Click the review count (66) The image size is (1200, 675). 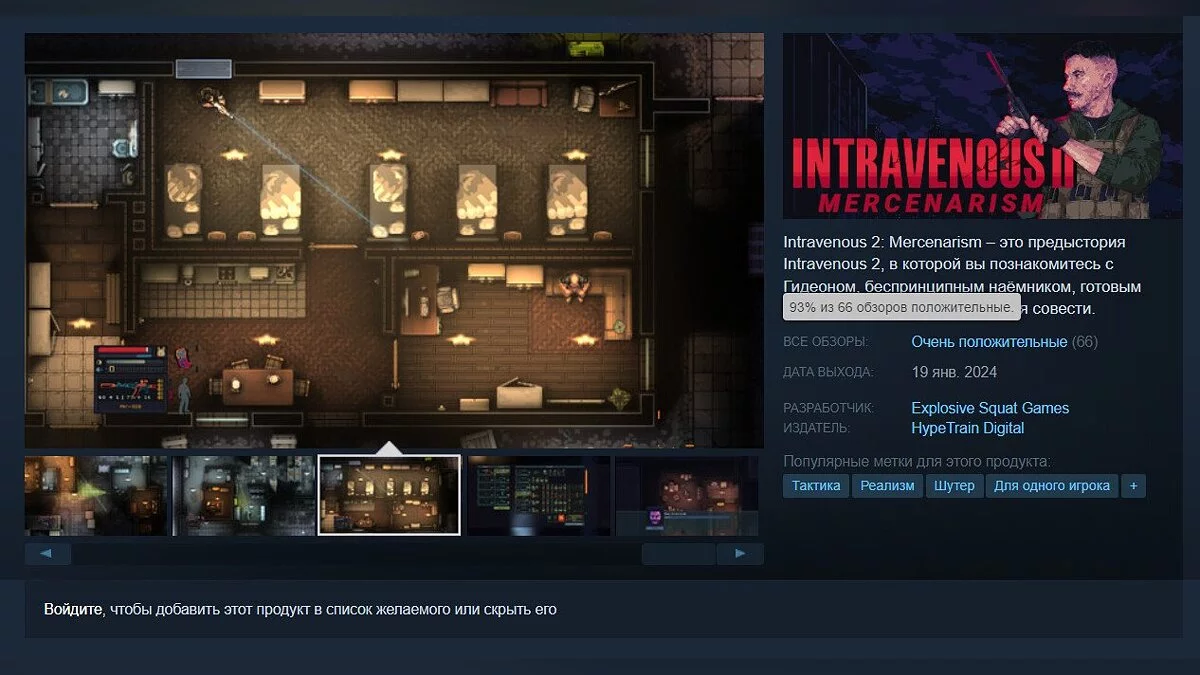pyautogui.click(x=1085, y=342)
